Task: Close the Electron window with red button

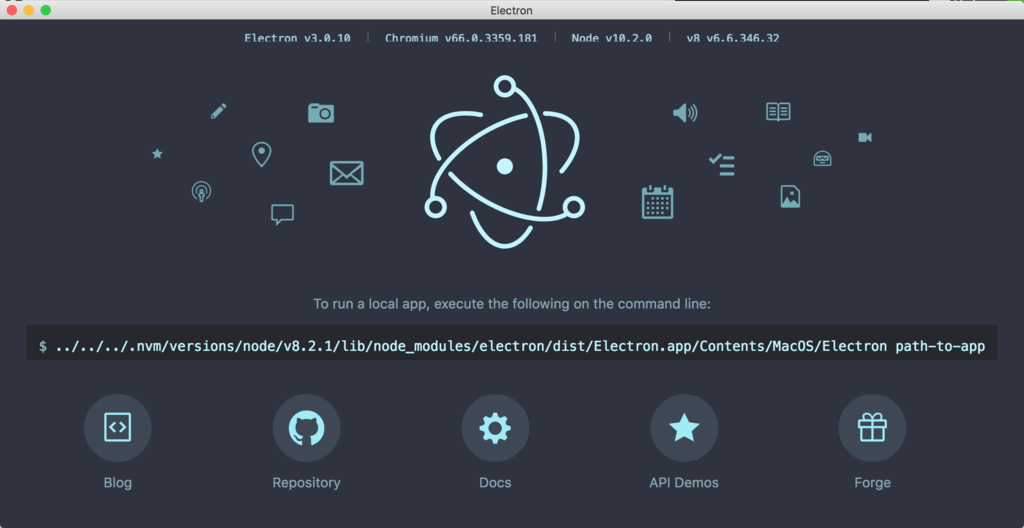Action: pyautogui.click(x=12, y=10)
